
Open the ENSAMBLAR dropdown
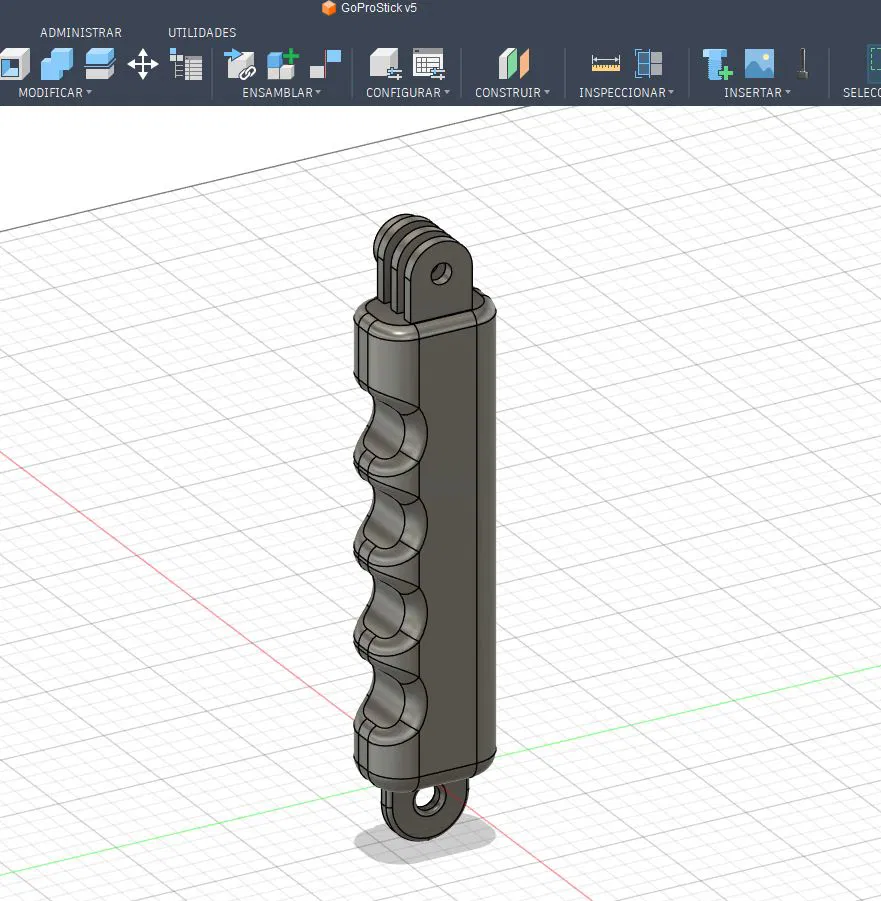point(282,93)
